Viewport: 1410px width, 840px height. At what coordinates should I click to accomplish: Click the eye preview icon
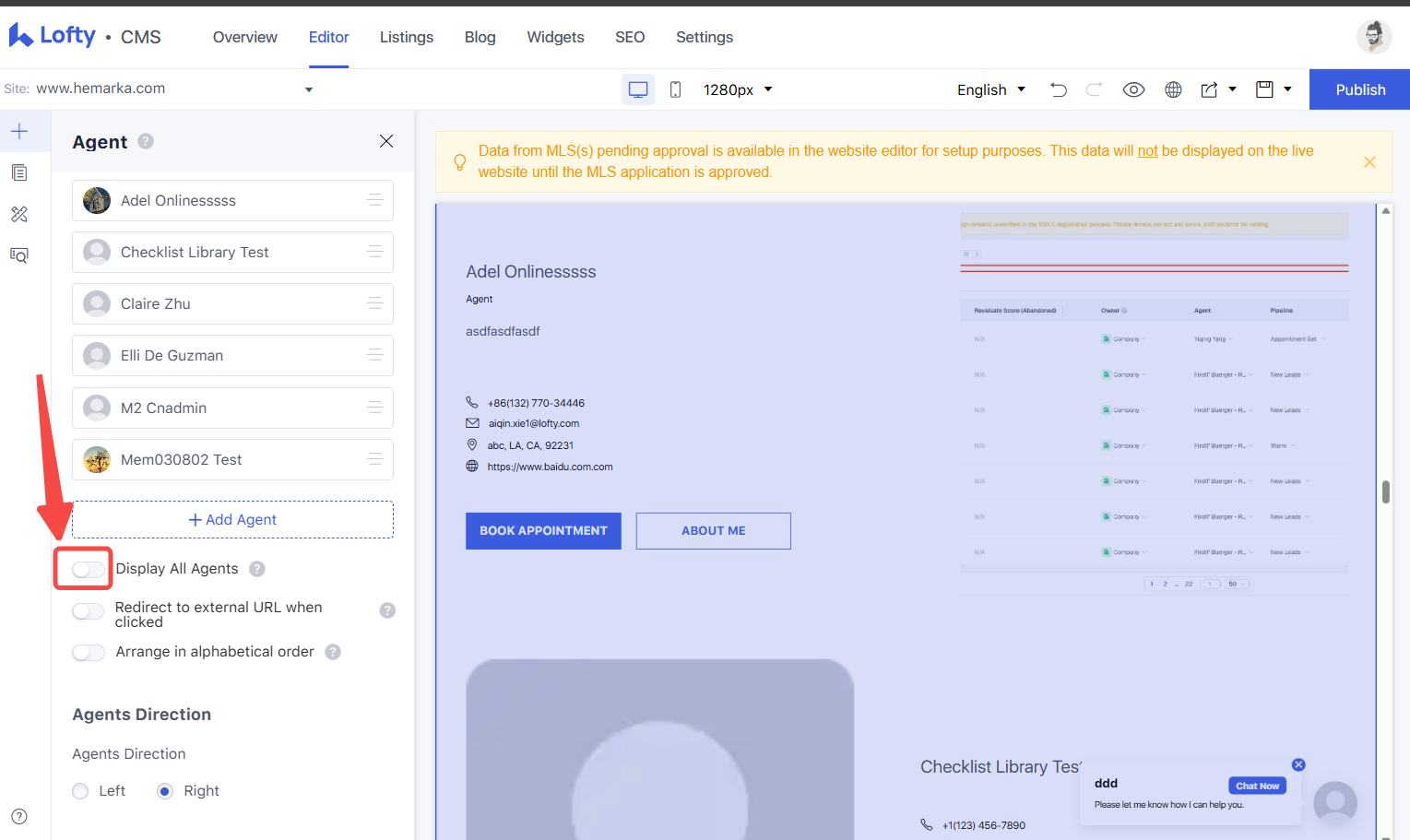coord(1133,89)
